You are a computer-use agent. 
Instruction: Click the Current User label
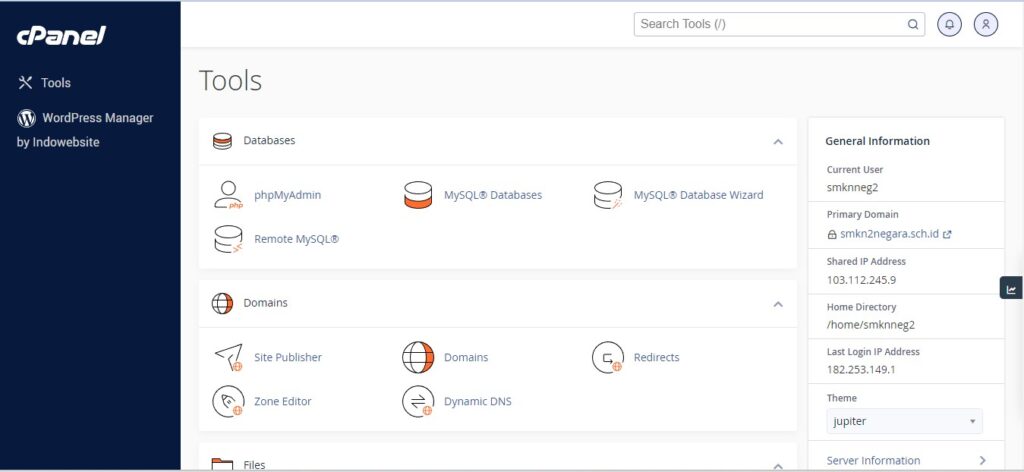[855, 170]
